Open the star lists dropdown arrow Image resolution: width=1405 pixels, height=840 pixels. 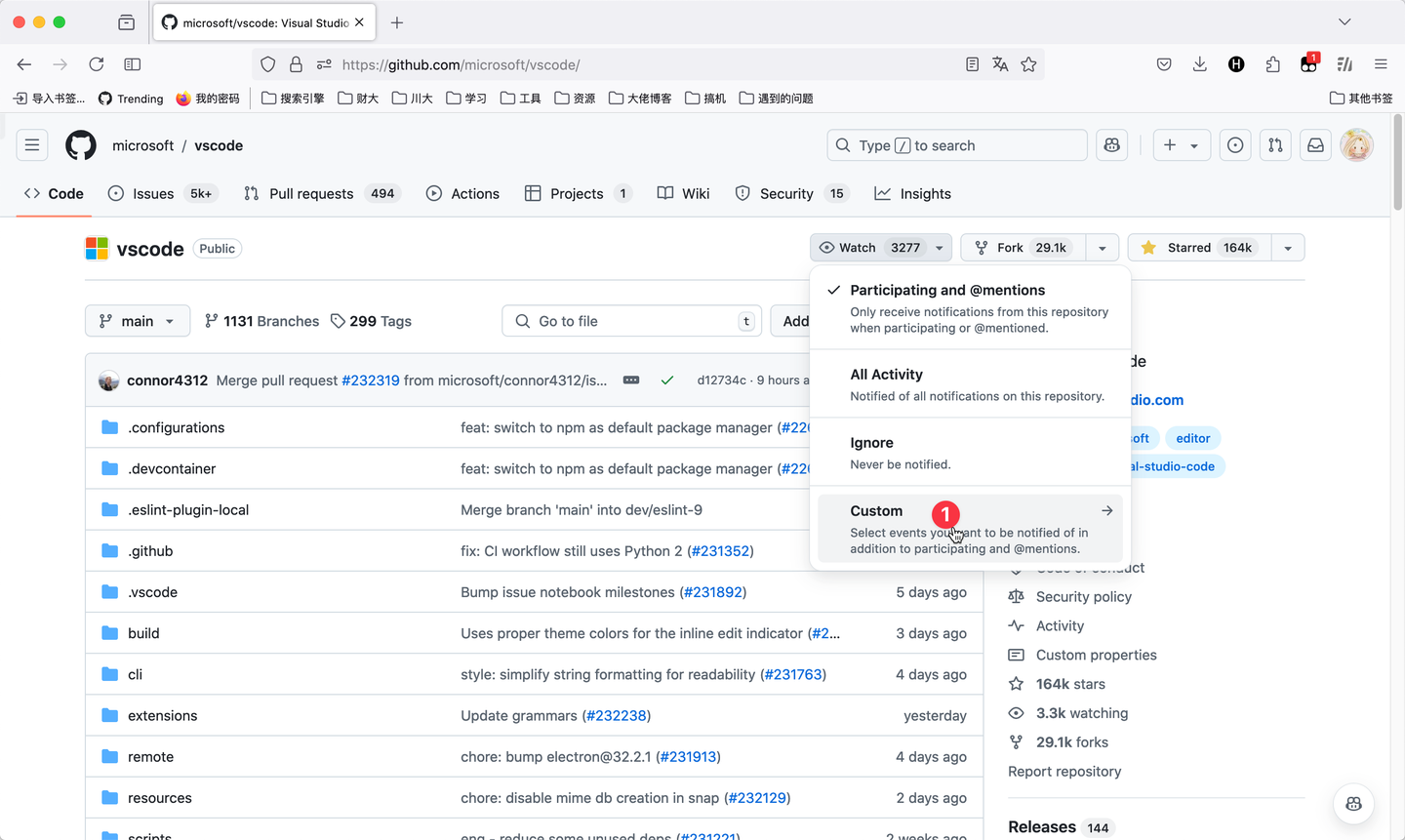(1288, 248)
